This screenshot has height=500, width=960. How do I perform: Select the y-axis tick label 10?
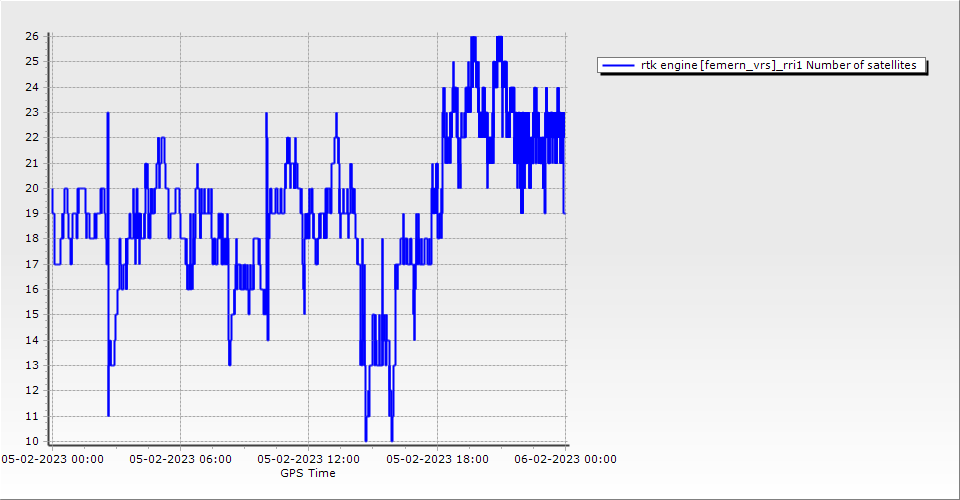[32, 442]
